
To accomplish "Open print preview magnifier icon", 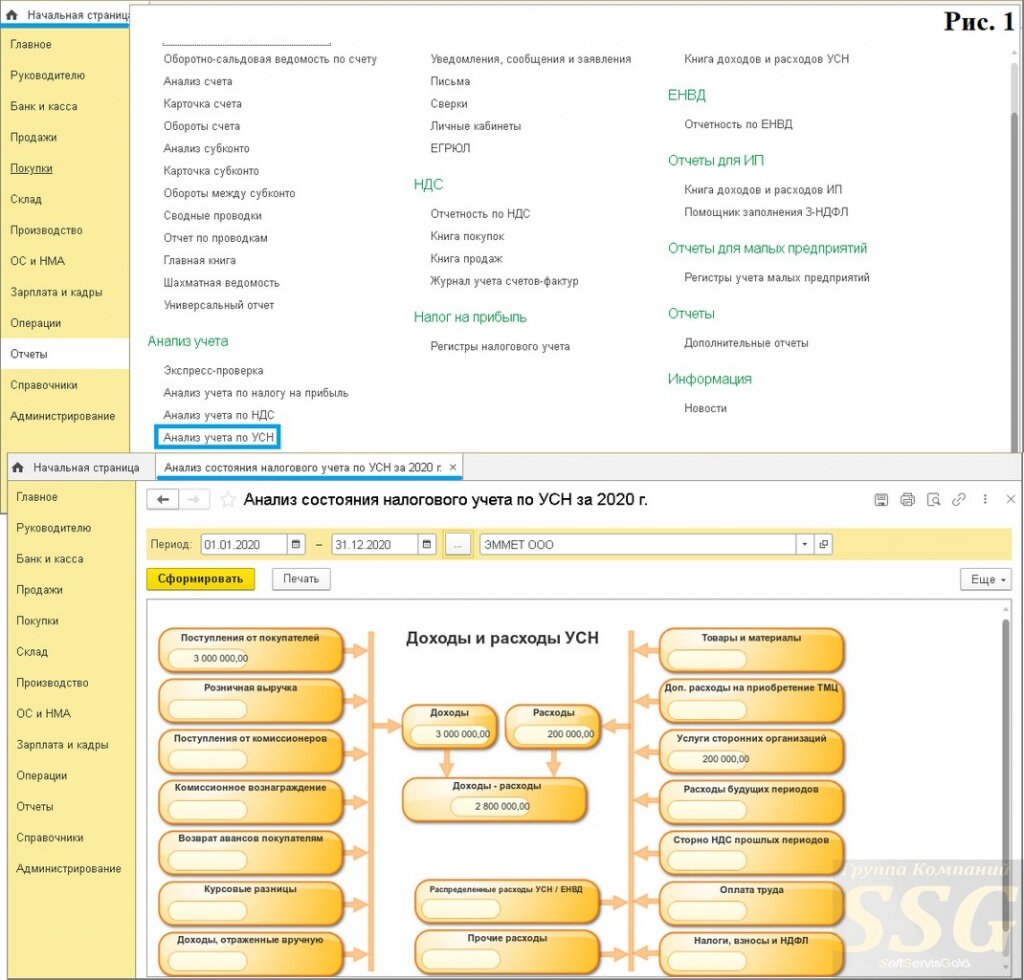I will (x=933, y=500).
